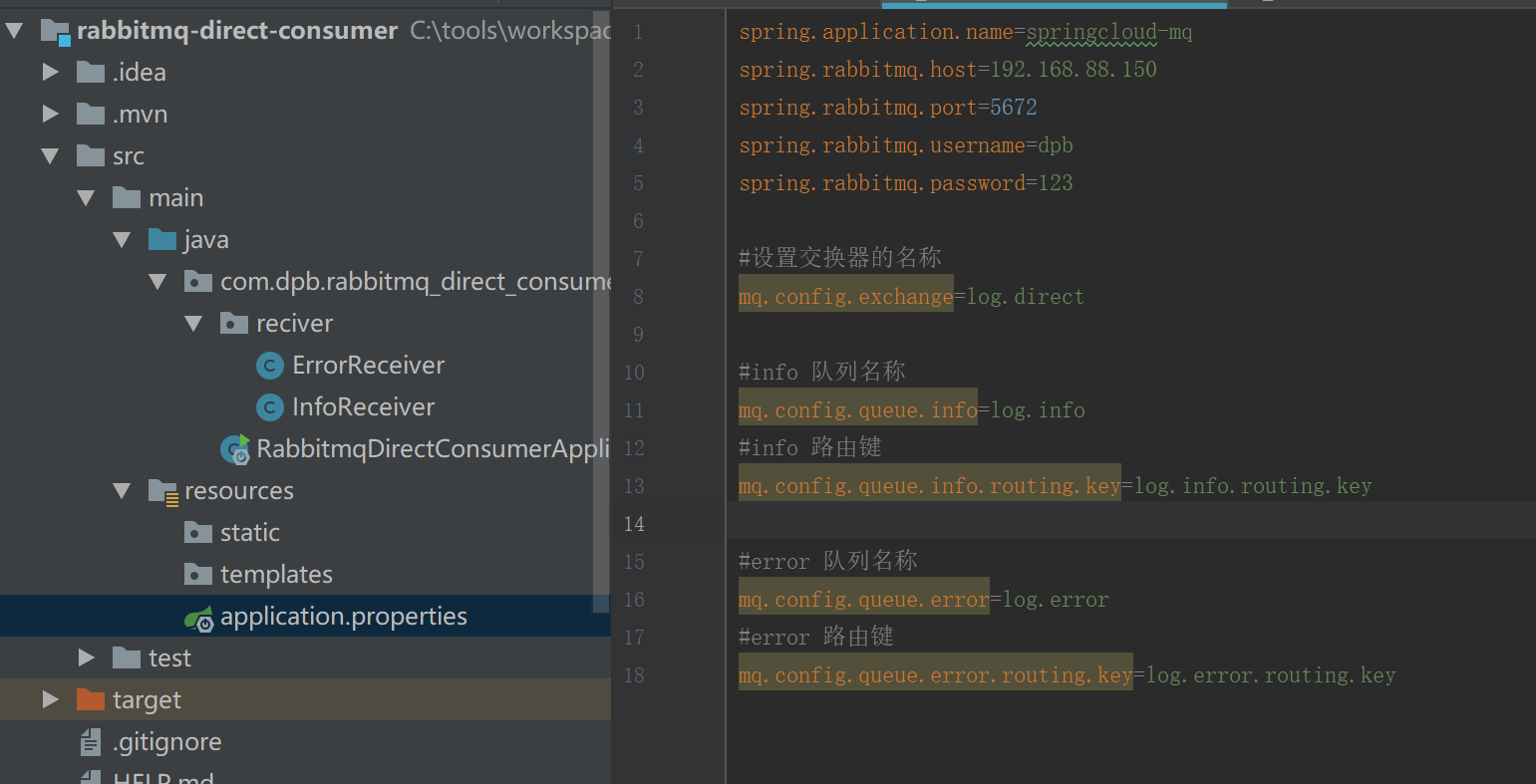The height and width of the screenshot is (784, 1536).
Task: Click the blue java source root icon
Action: [x=162, y=239]
